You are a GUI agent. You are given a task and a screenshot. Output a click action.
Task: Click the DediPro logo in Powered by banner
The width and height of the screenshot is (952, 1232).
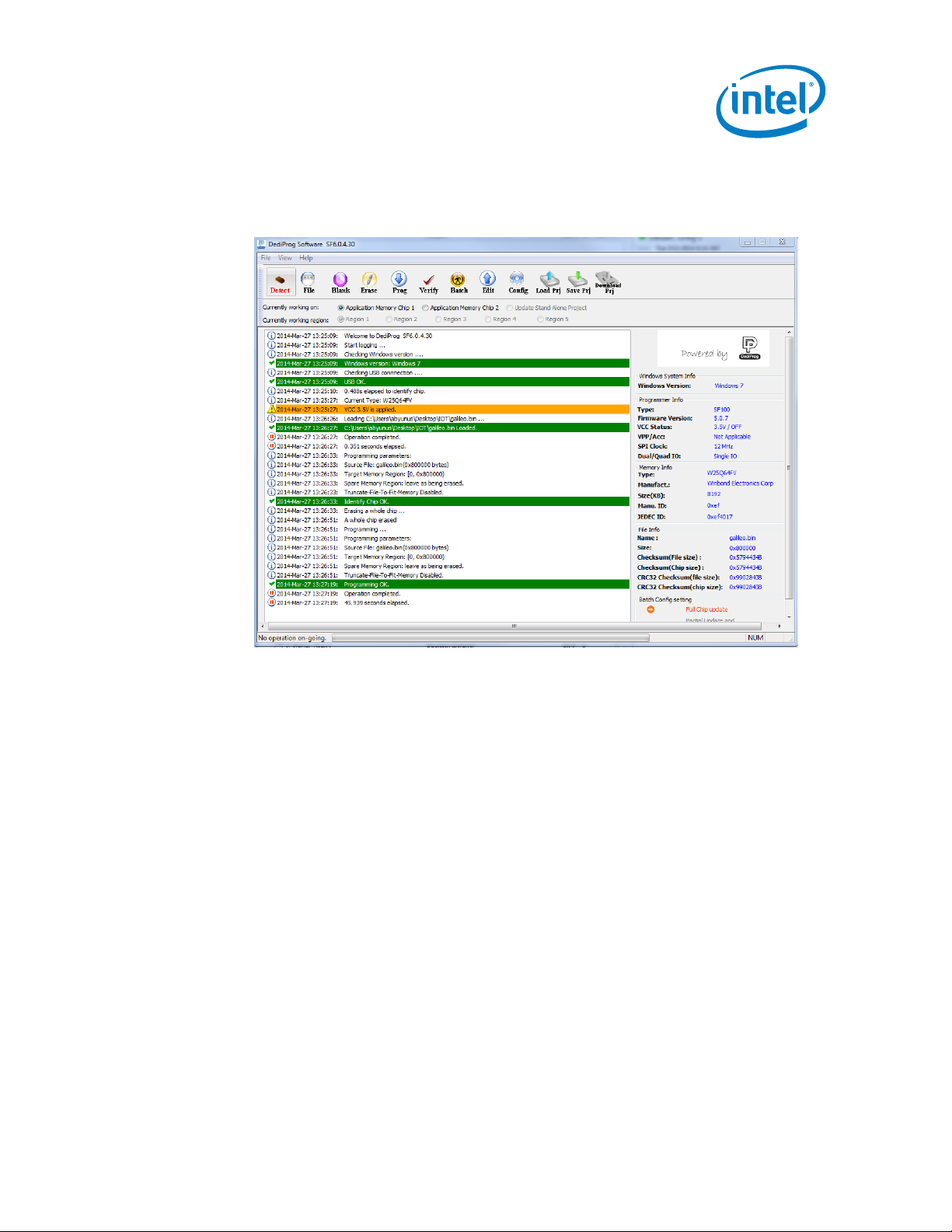(750, 347)
